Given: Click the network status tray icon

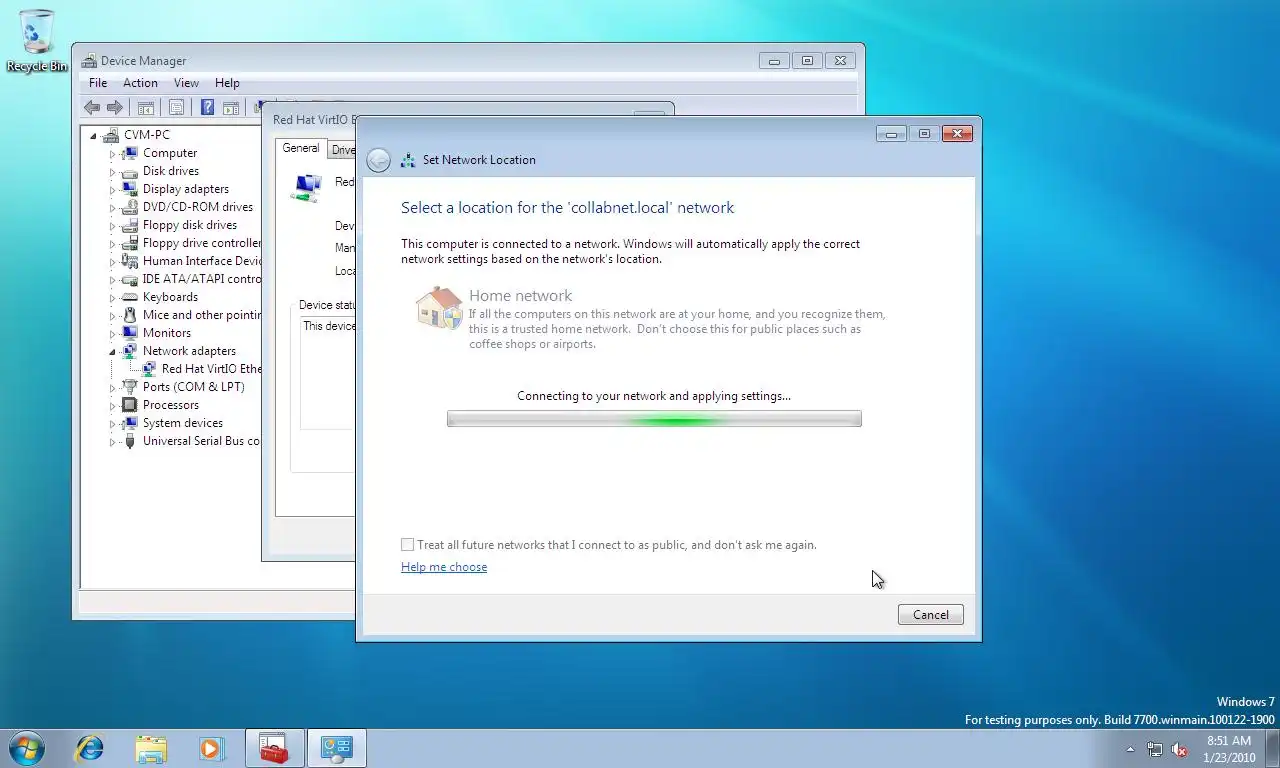Looking at the screenshot, I should tap(1155, 749).
